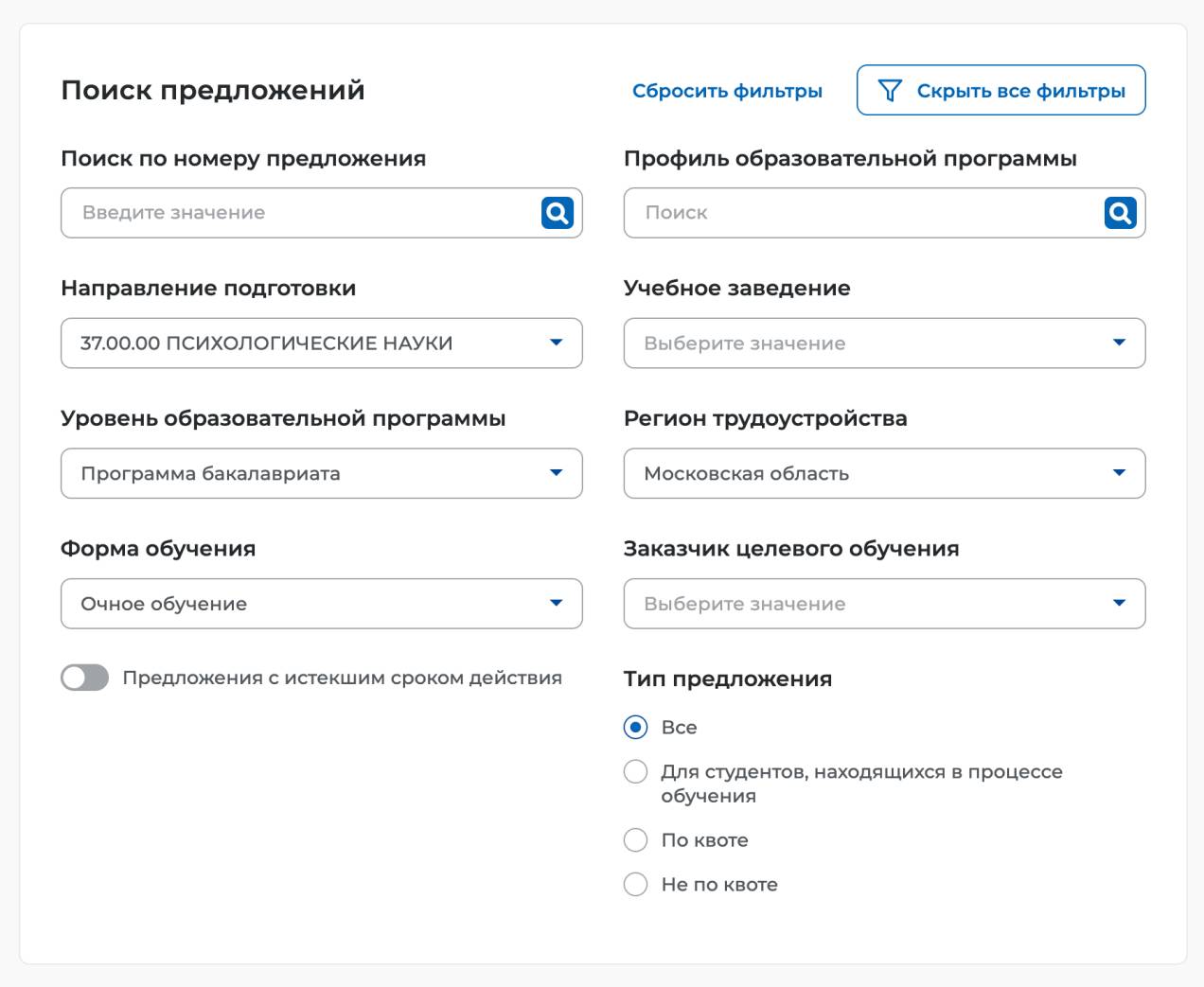The image size is (1204, 987).
Task: Reset filters via Сбросить фильтры link
Action: [727, 91]
